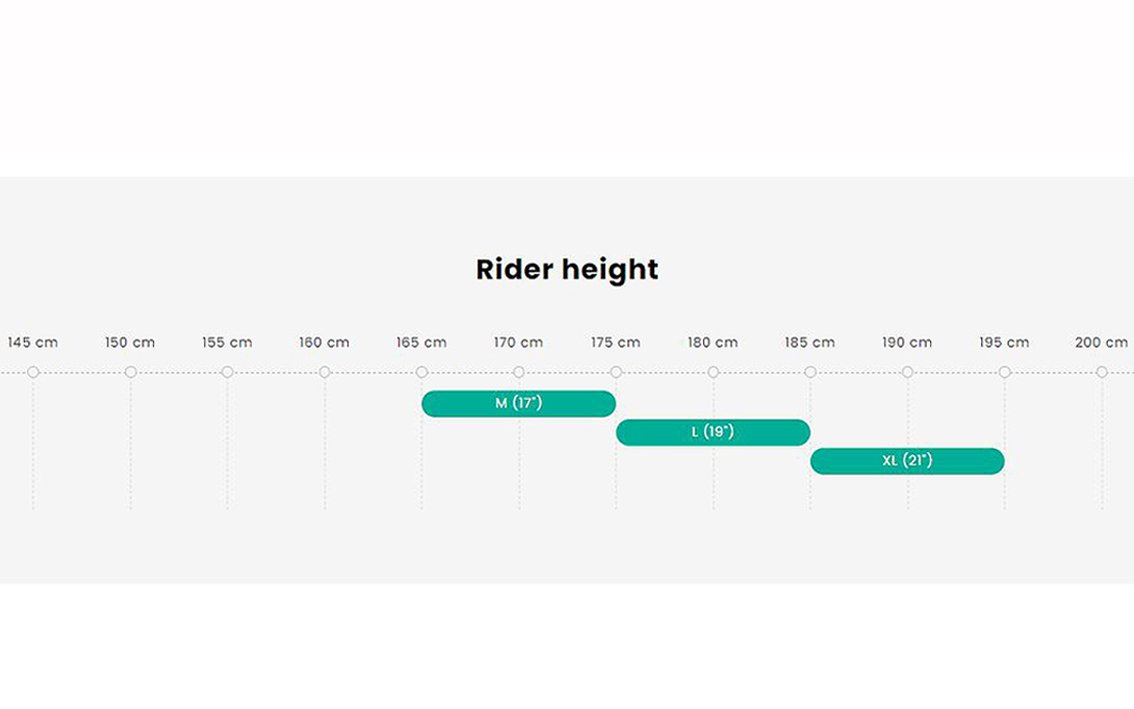Click the 165 cm height marker circle
This screenshot has height=709, width=1134.
(422, 372)
